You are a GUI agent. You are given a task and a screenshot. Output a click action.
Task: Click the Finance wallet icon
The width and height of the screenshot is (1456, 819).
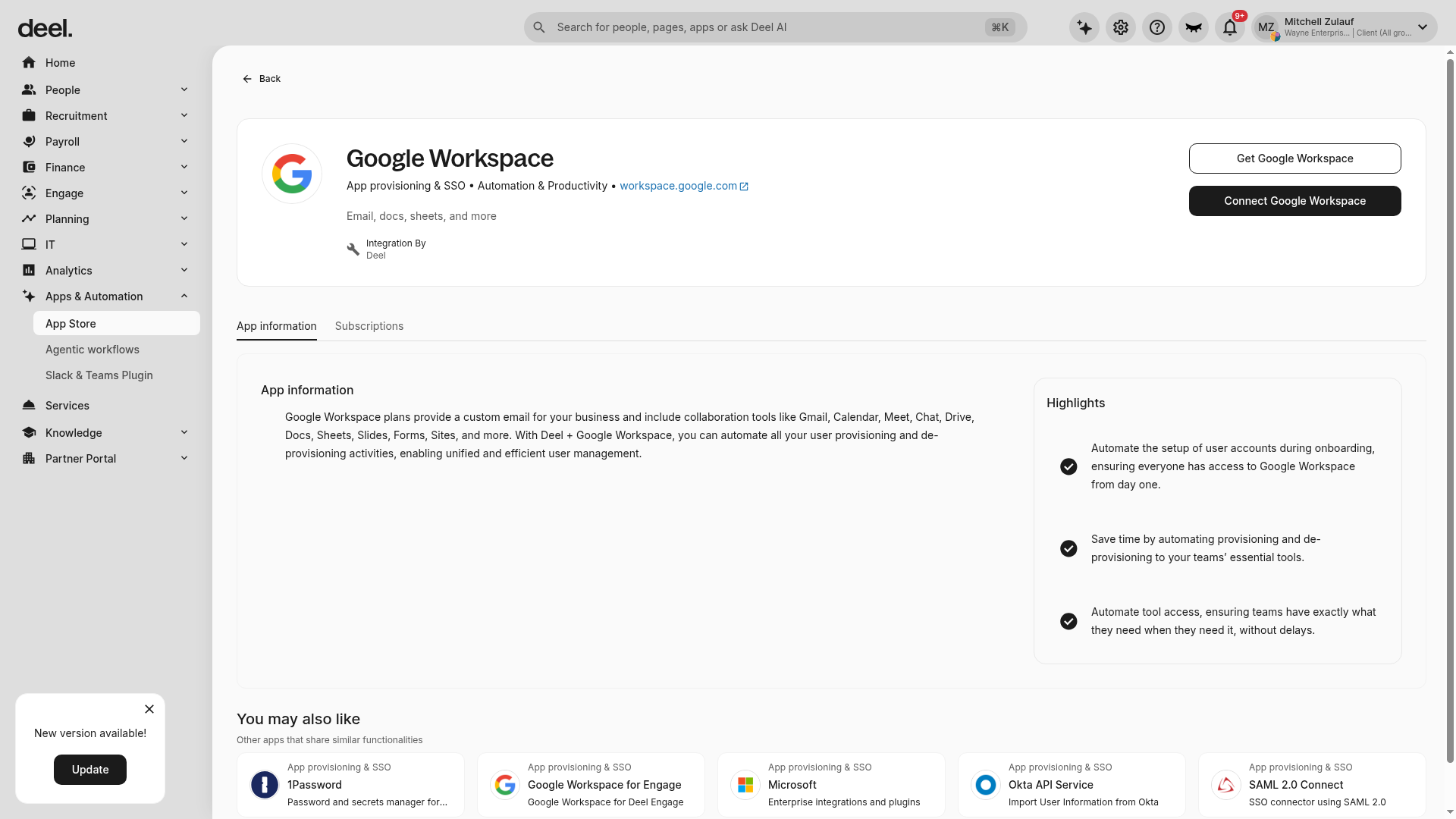click(29, 167)
